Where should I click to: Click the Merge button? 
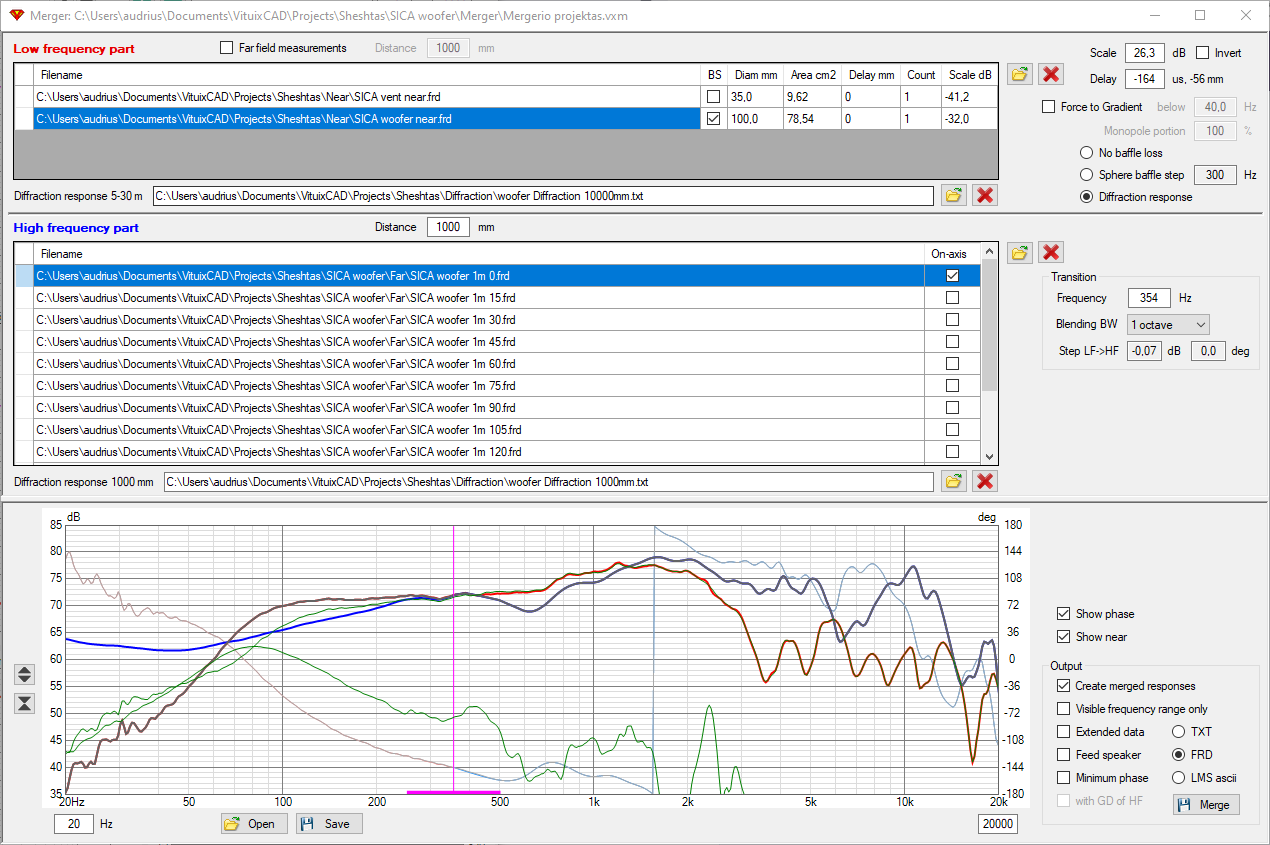click(1206, 804)
